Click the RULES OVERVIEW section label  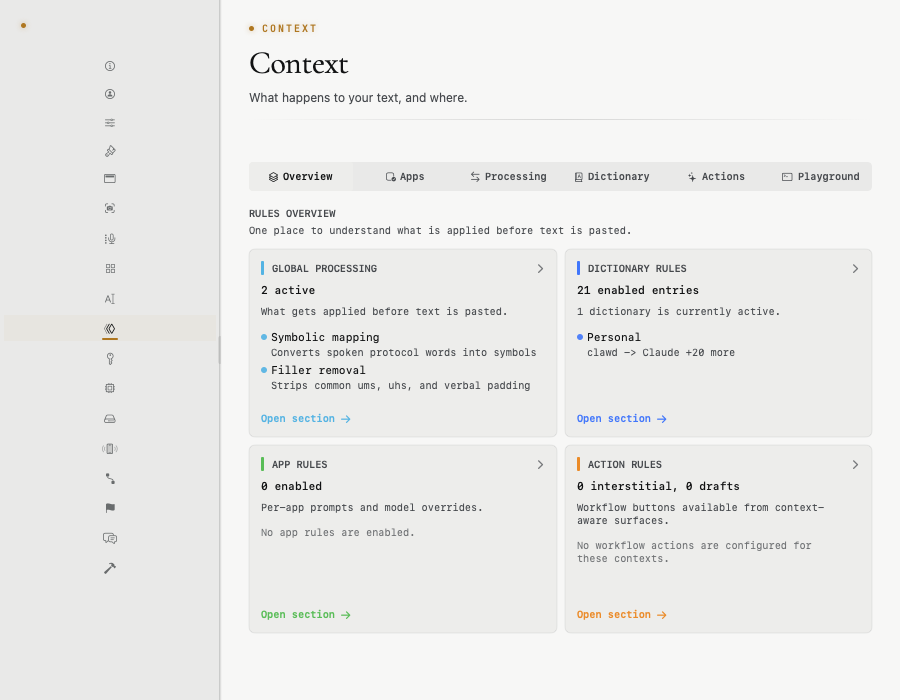[292, 213]
